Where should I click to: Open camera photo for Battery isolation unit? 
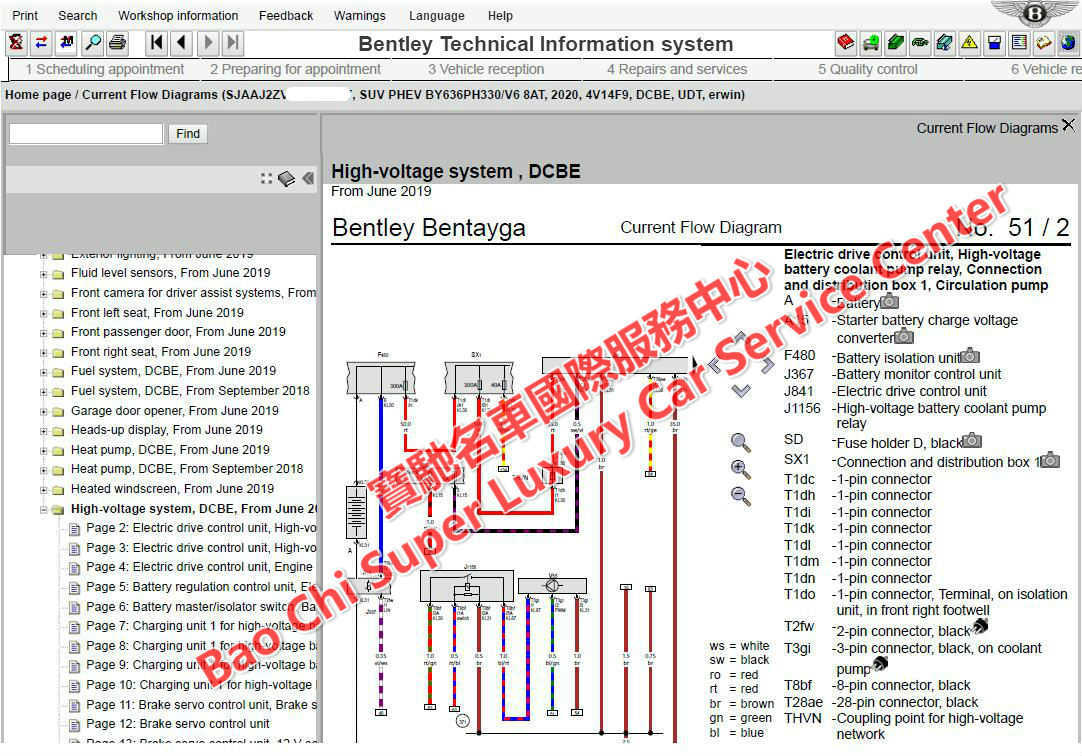[970, 356]
